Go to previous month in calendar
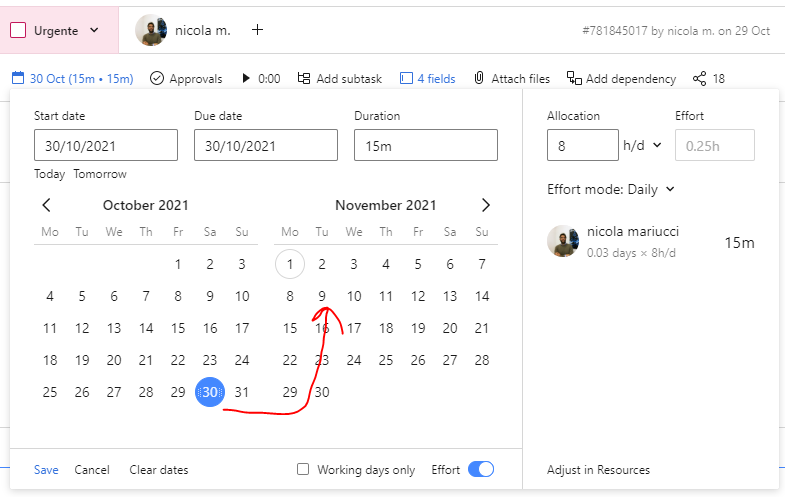785x497 pixels. point(46,205)
